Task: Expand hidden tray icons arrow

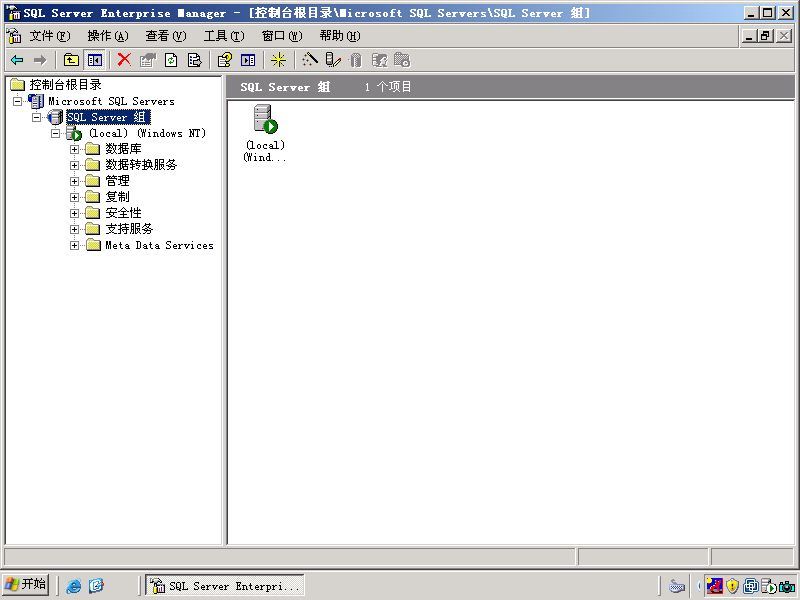Action: coord(698,586)
